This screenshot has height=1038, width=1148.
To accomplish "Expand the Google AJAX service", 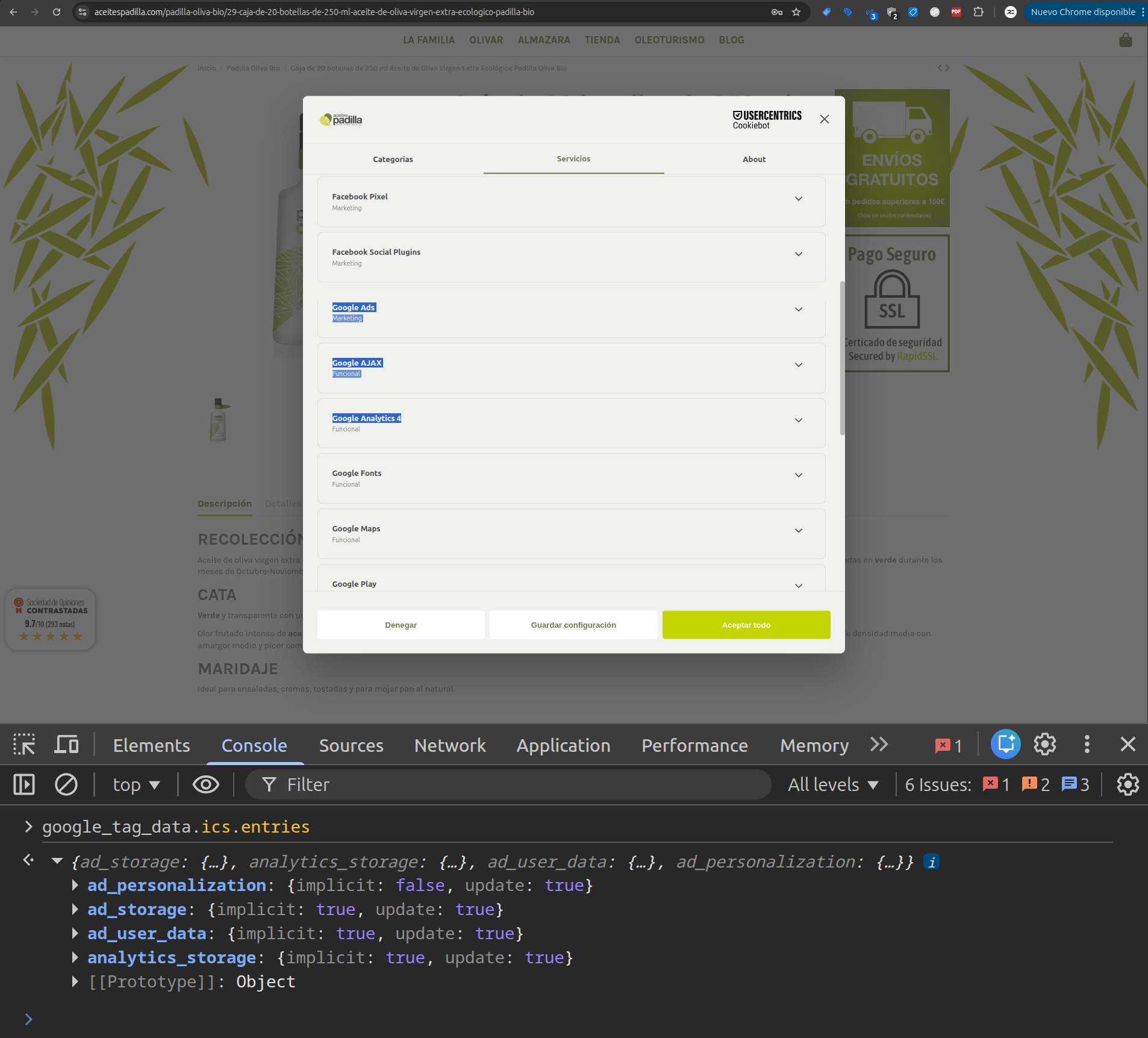I will tap(799, 365).
